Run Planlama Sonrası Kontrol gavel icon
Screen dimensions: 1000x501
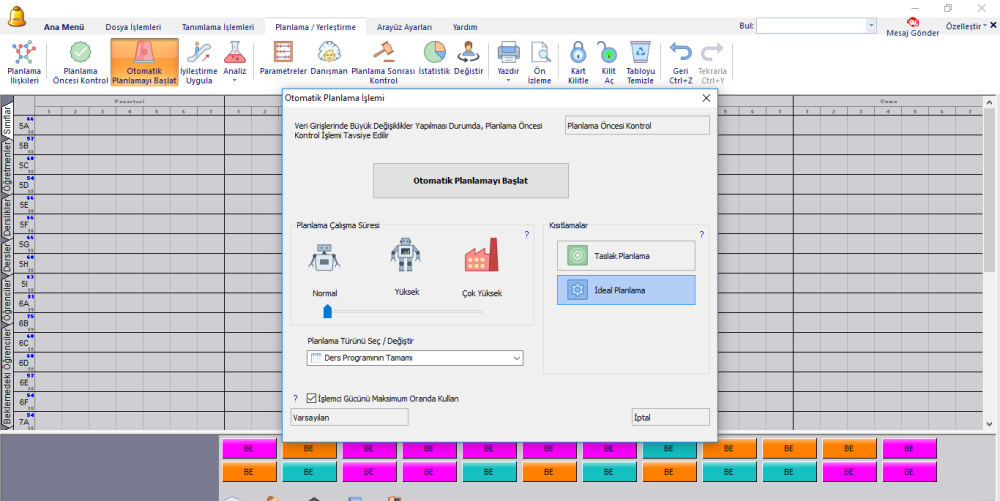pyautogui.click(x=383, y=62)
